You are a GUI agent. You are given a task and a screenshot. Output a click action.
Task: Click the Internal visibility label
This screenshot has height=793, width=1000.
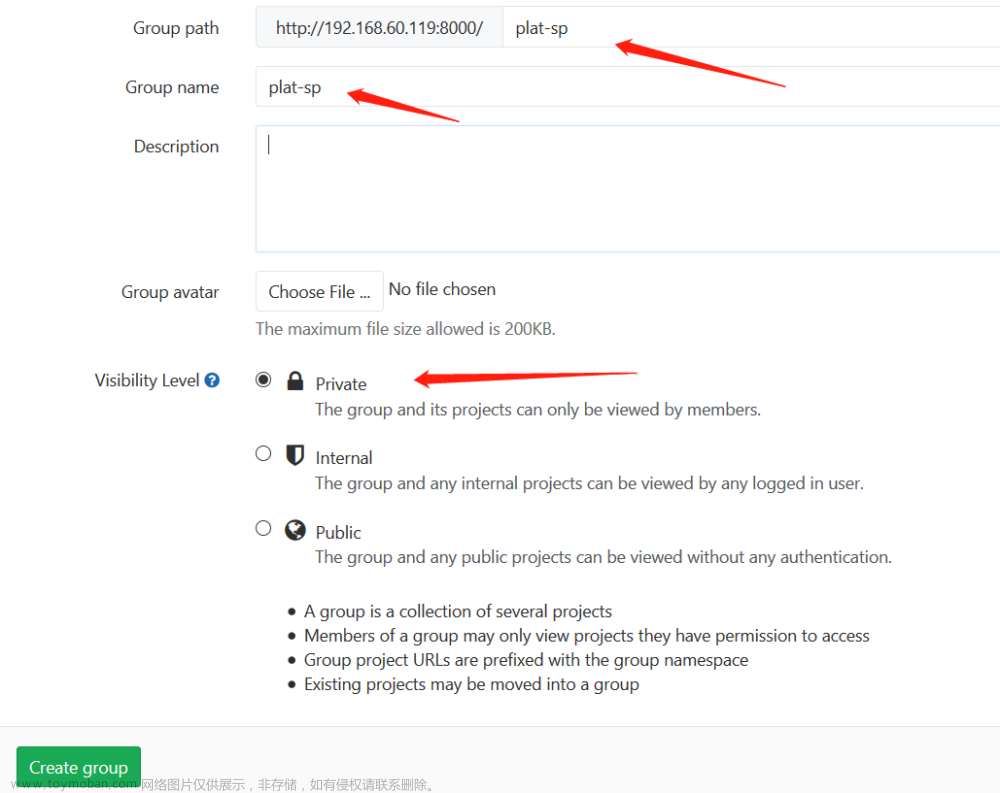pyautogui.click(x=344, y=458)
